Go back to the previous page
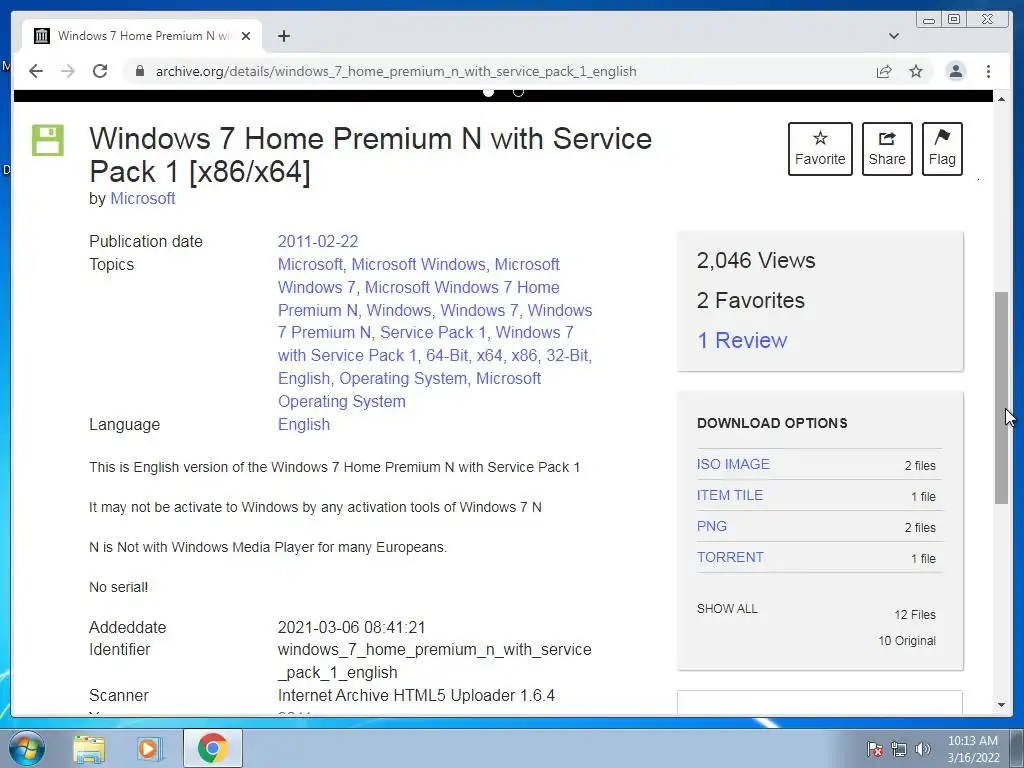 (x=36, y=71)
